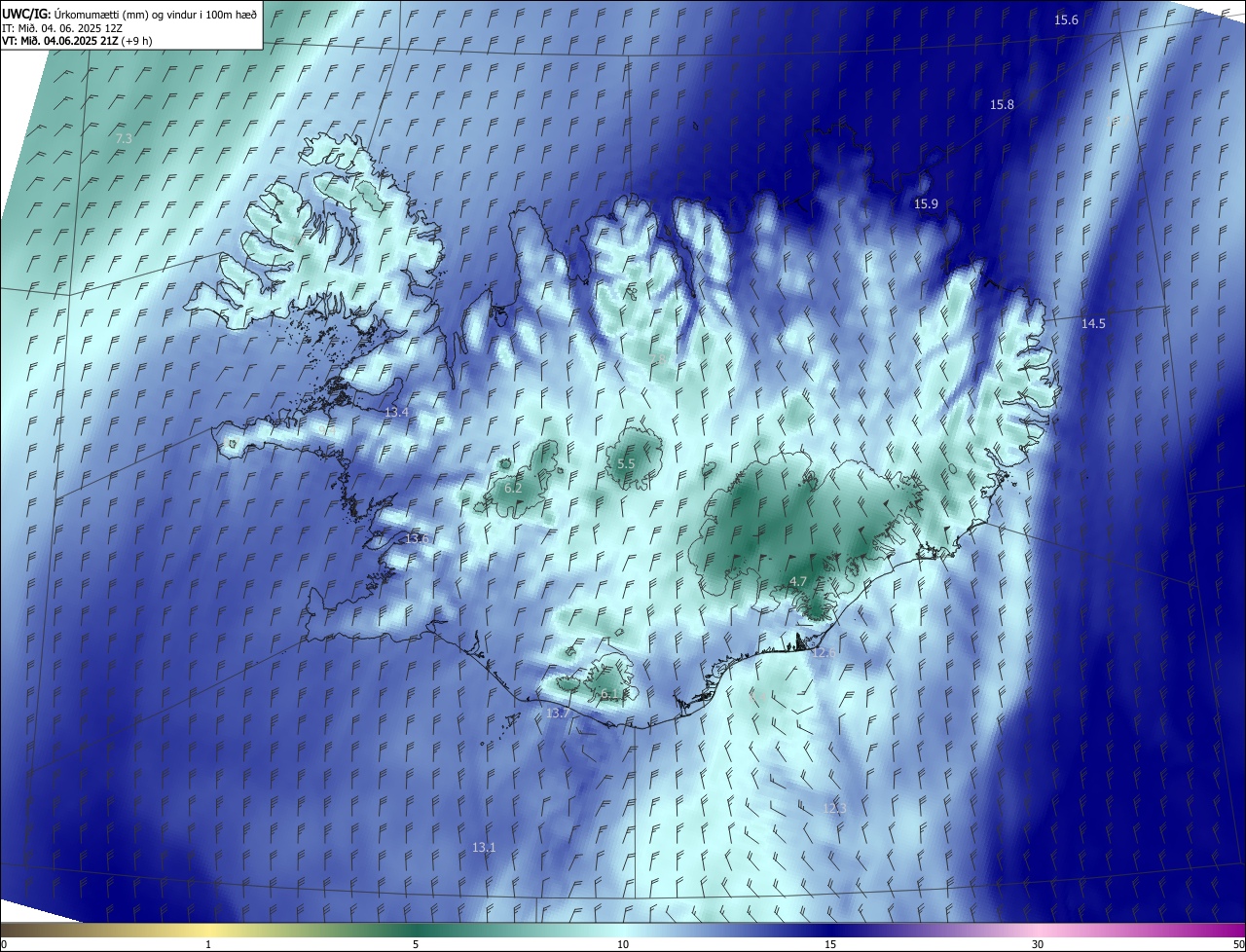The height and width of the screenshot is (952, 1246).
Task: Click the 13.4 value label on the map
Action: [x=396, y=413]
